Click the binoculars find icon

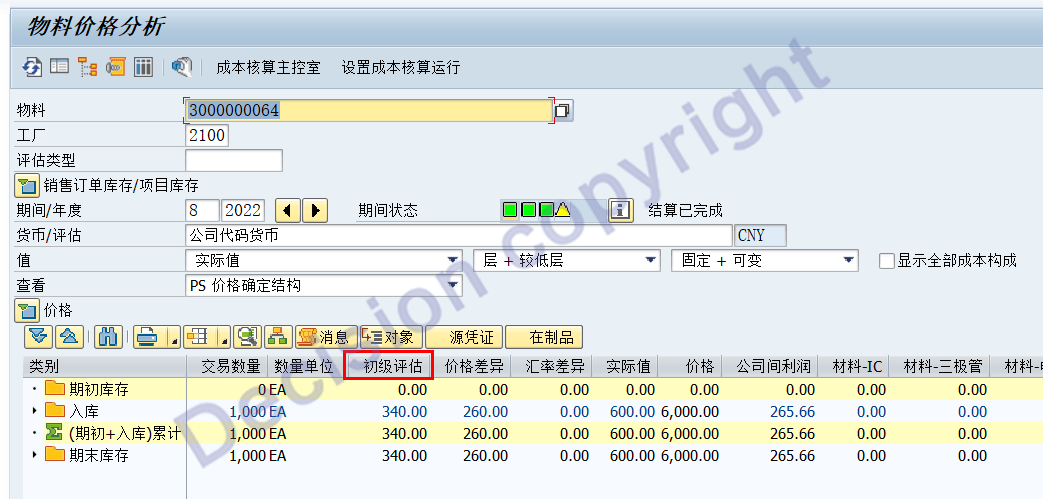pos(110,337)
